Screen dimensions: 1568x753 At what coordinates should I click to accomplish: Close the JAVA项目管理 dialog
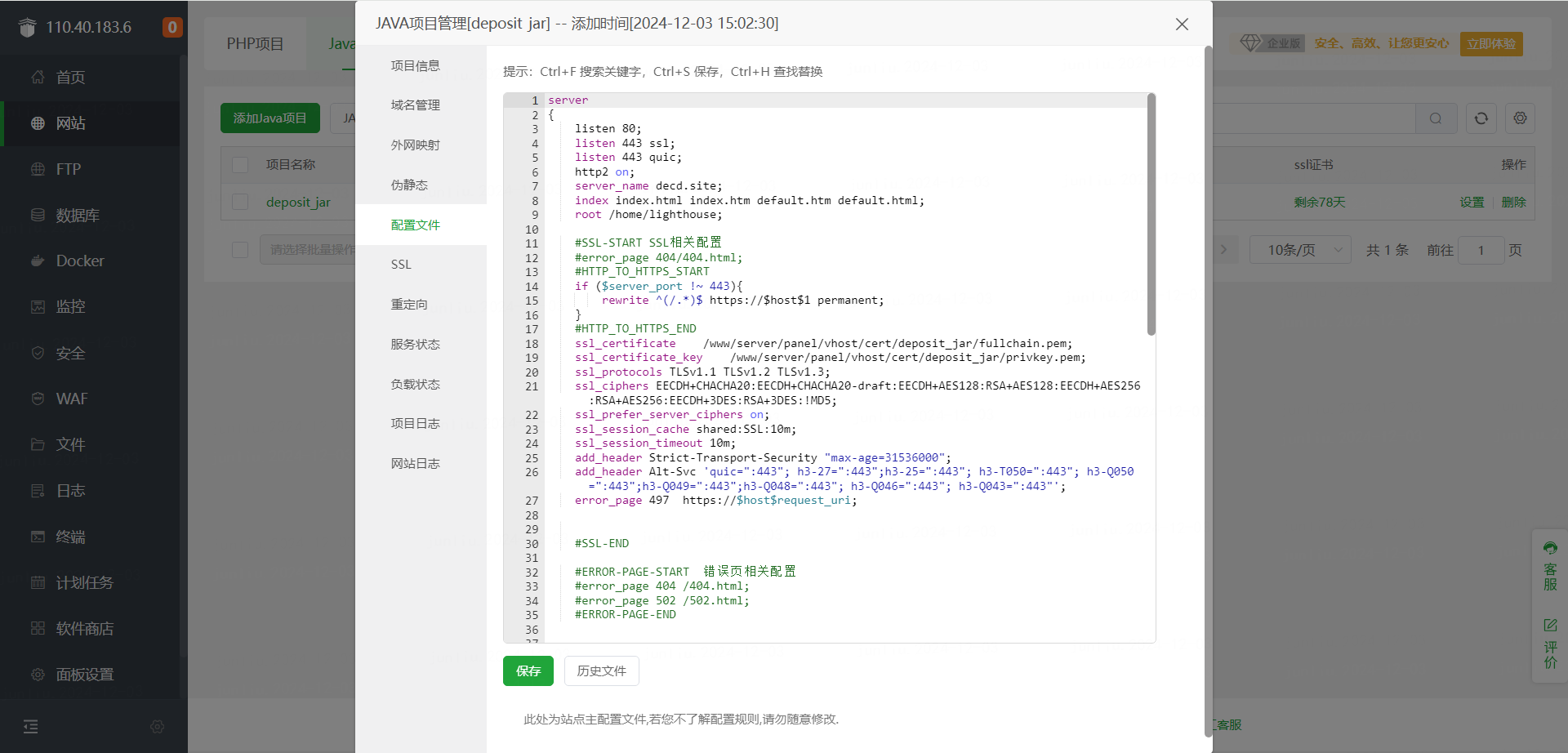coord(1182,24)
